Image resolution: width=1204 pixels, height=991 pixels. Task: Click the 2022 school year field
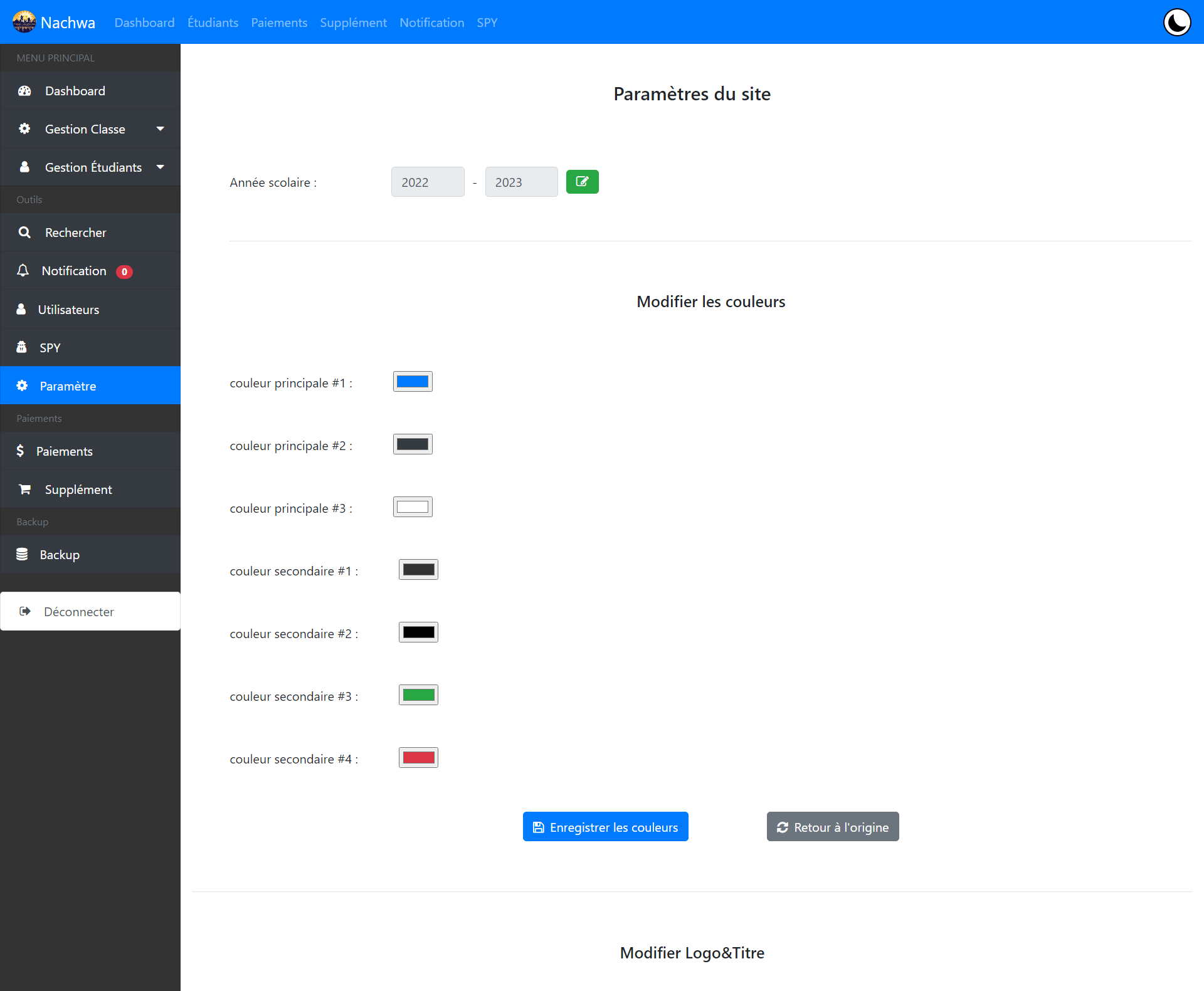click(428, 182)
